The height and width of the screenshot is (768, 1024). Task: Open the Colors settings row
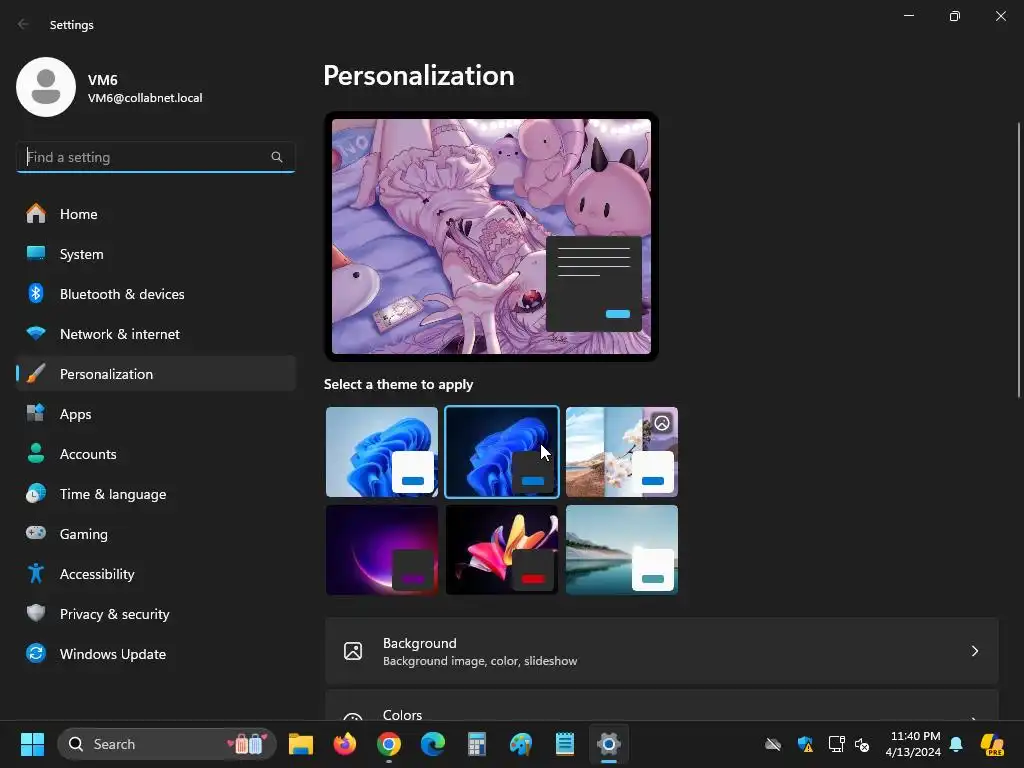point(662,705)
